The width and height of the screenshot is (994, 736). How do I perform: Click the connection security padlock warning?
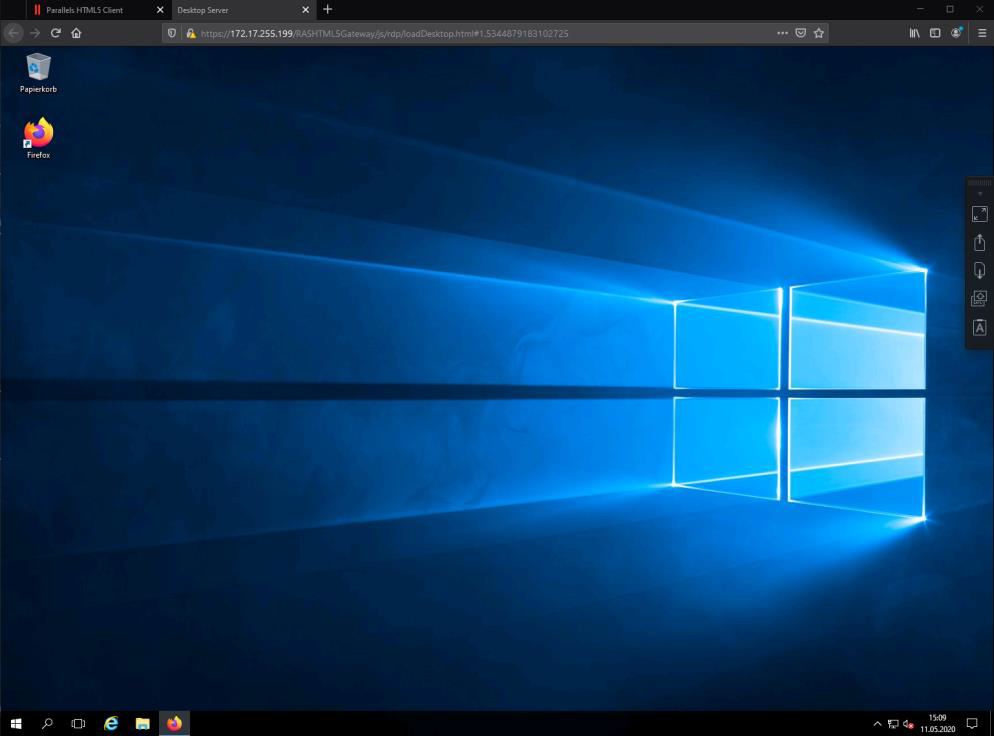190,33
